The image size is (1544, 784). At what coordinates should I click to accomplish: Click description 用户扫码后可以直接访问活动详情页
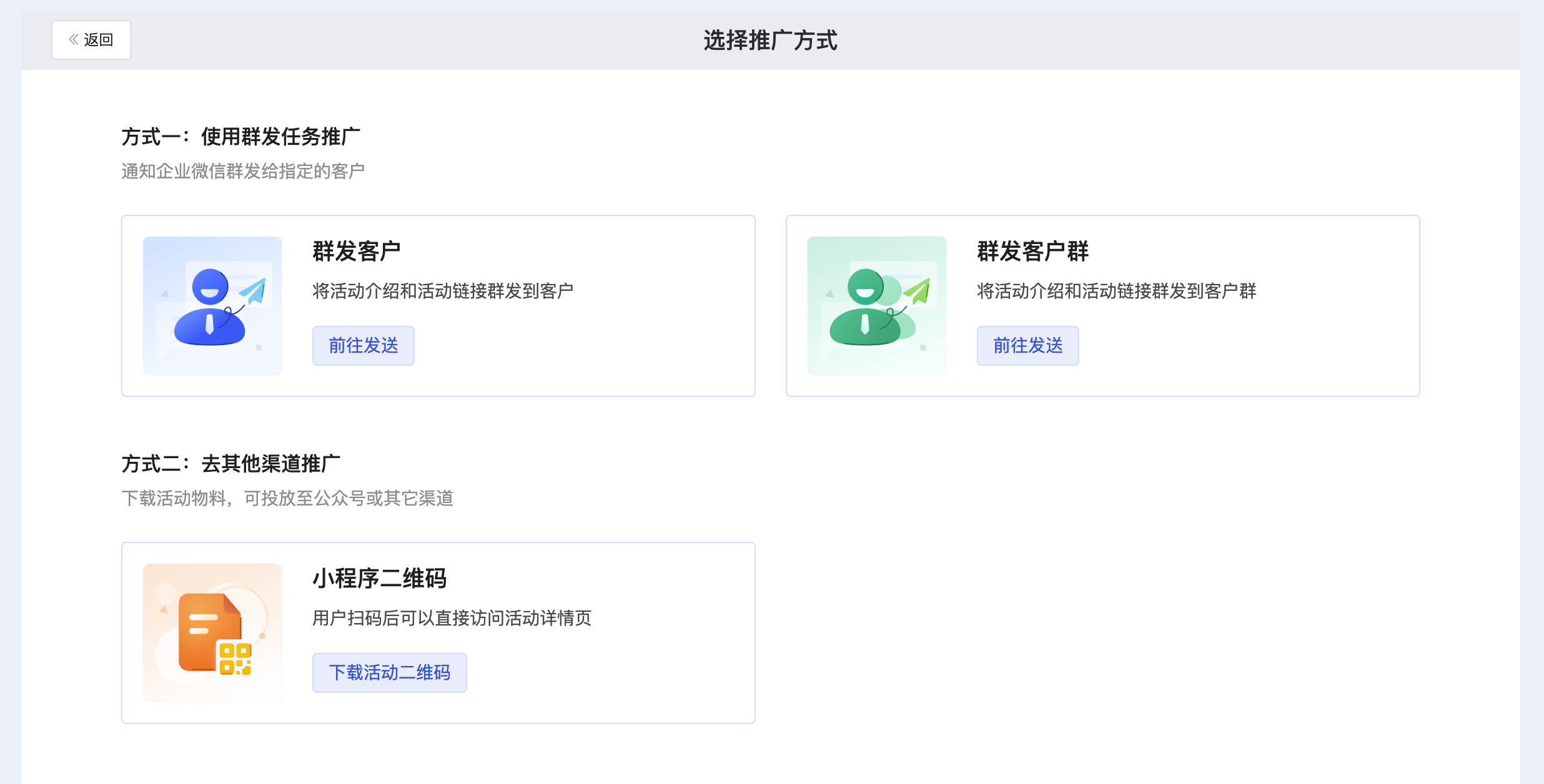tap(452, 618)
